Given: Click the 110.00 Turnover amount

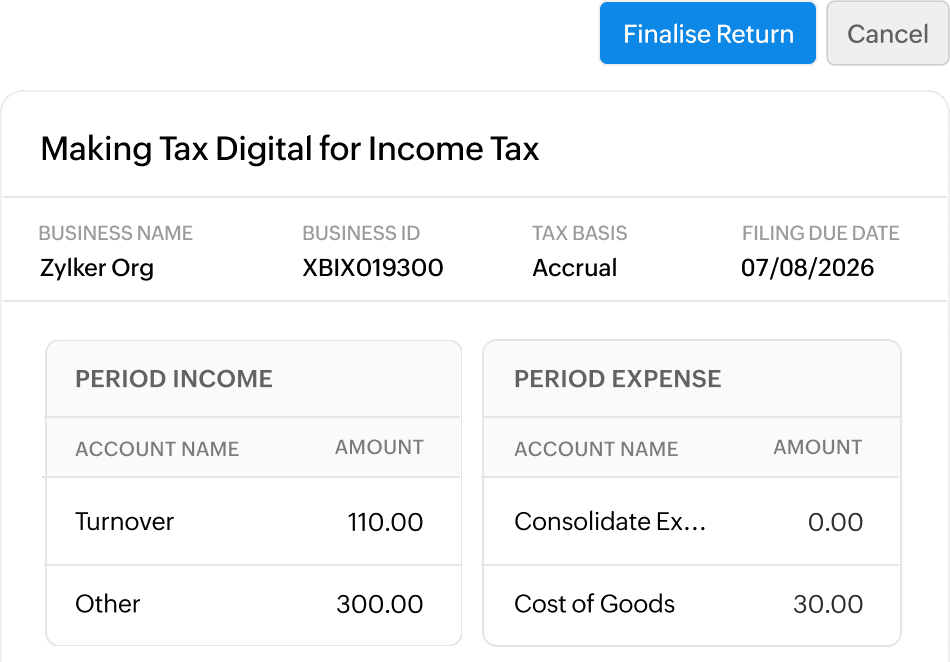Looking at the screenshot, I should pyautogui.click(x=385, y=521).
